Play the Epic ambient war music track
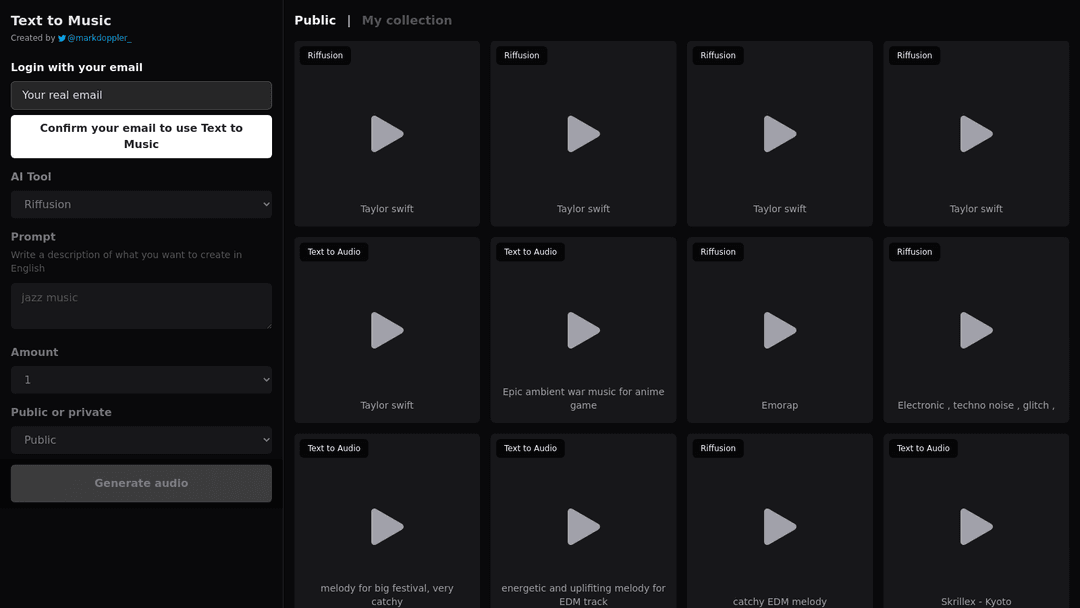This screenshot has width=1080, height=608. coord(583,331)
